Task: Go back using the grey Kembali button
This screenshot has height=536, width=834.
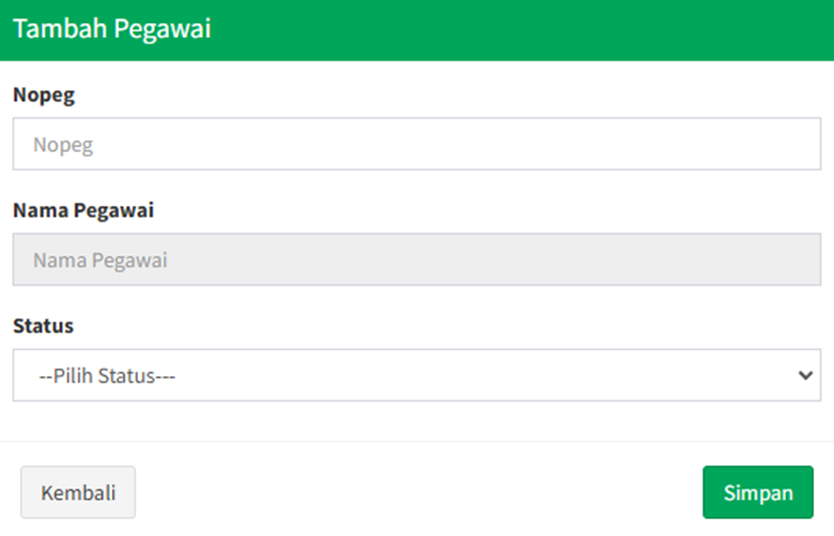Action: (78, 493)
